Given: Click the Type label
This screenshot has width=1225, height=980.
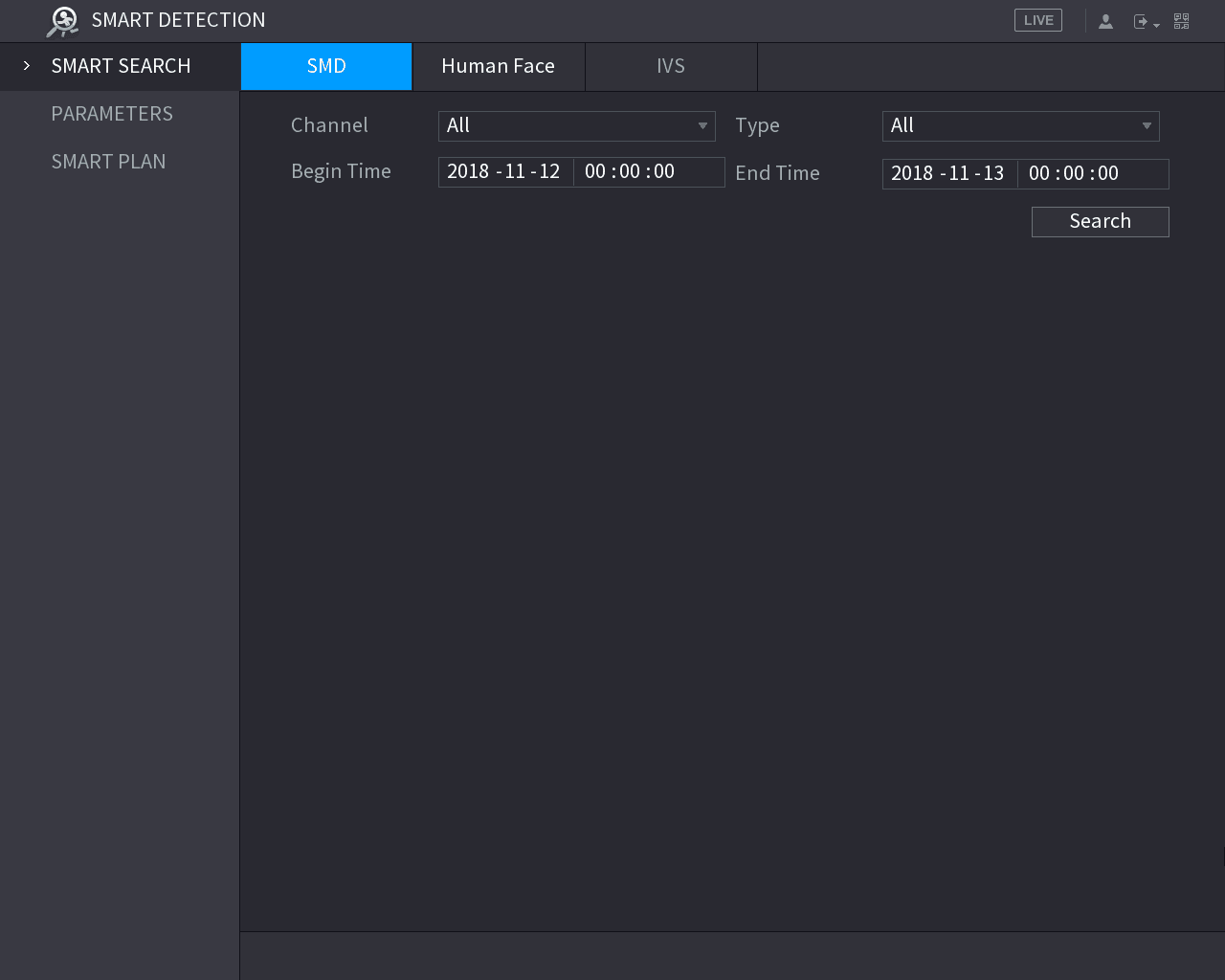Looking at the screenshot, I should tap(757, 125).
